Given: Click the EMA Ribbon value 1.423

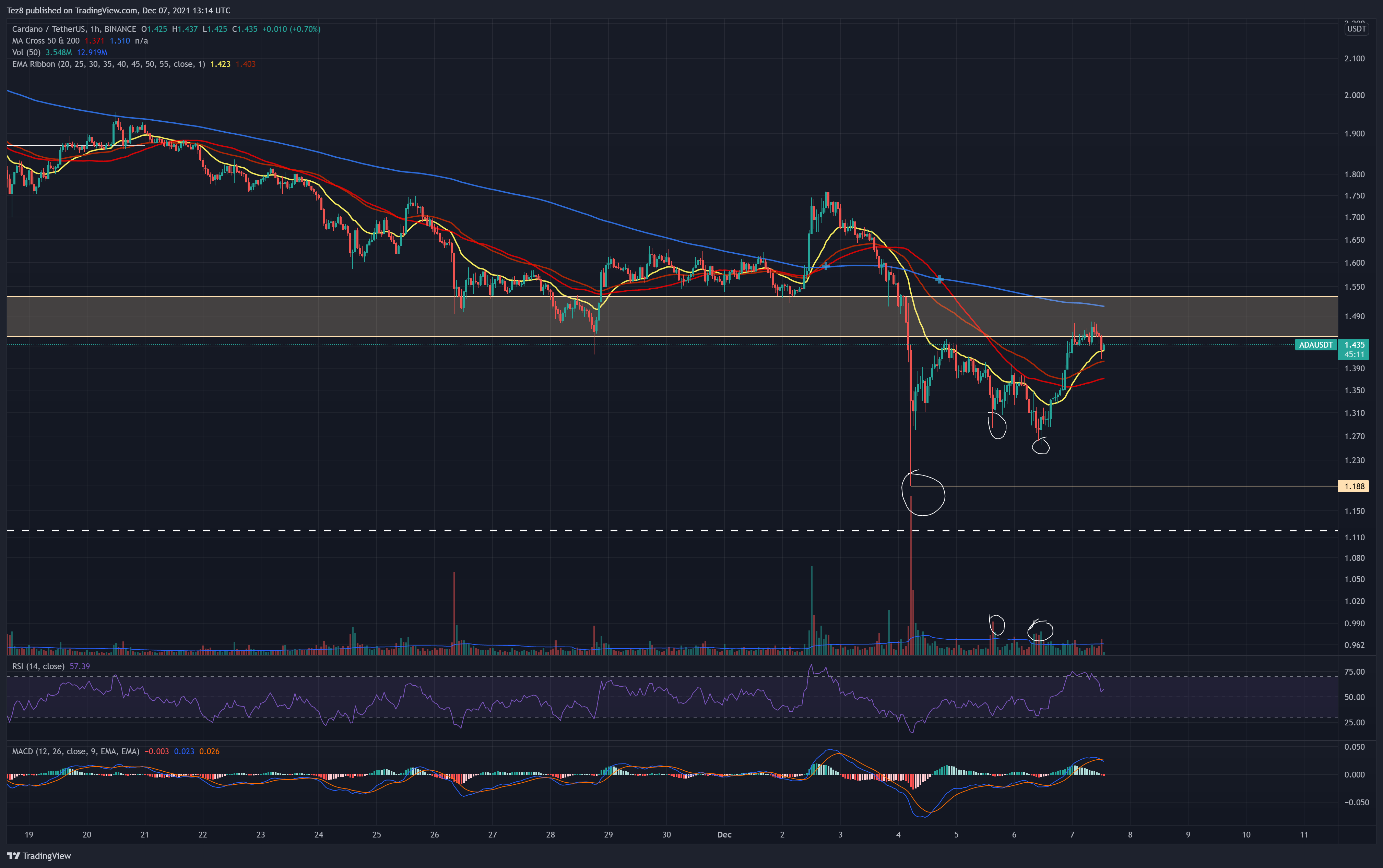Looking at the screenshot, I should pos(220,64).
